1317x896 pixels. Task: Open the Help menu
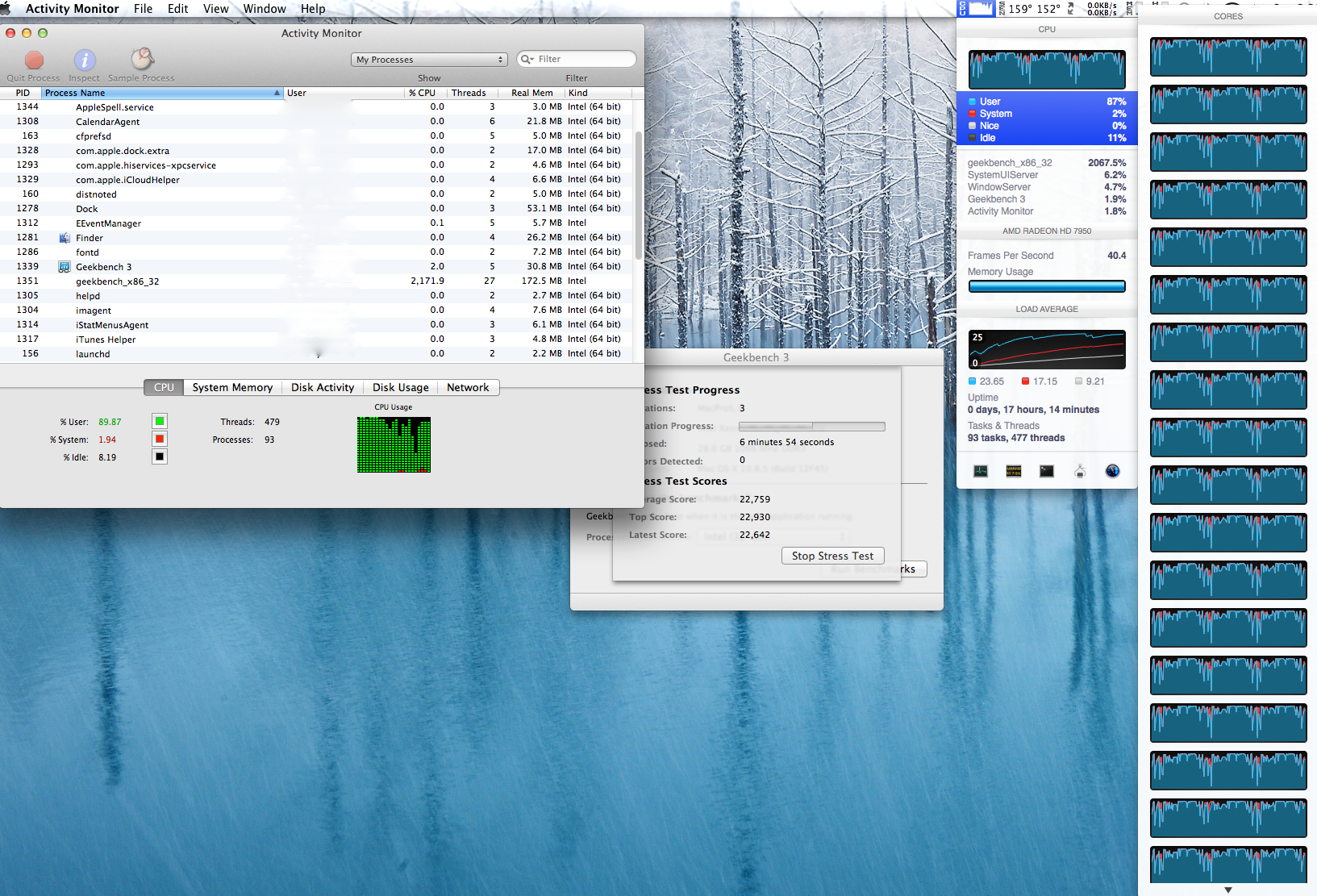tap(313, 9)
